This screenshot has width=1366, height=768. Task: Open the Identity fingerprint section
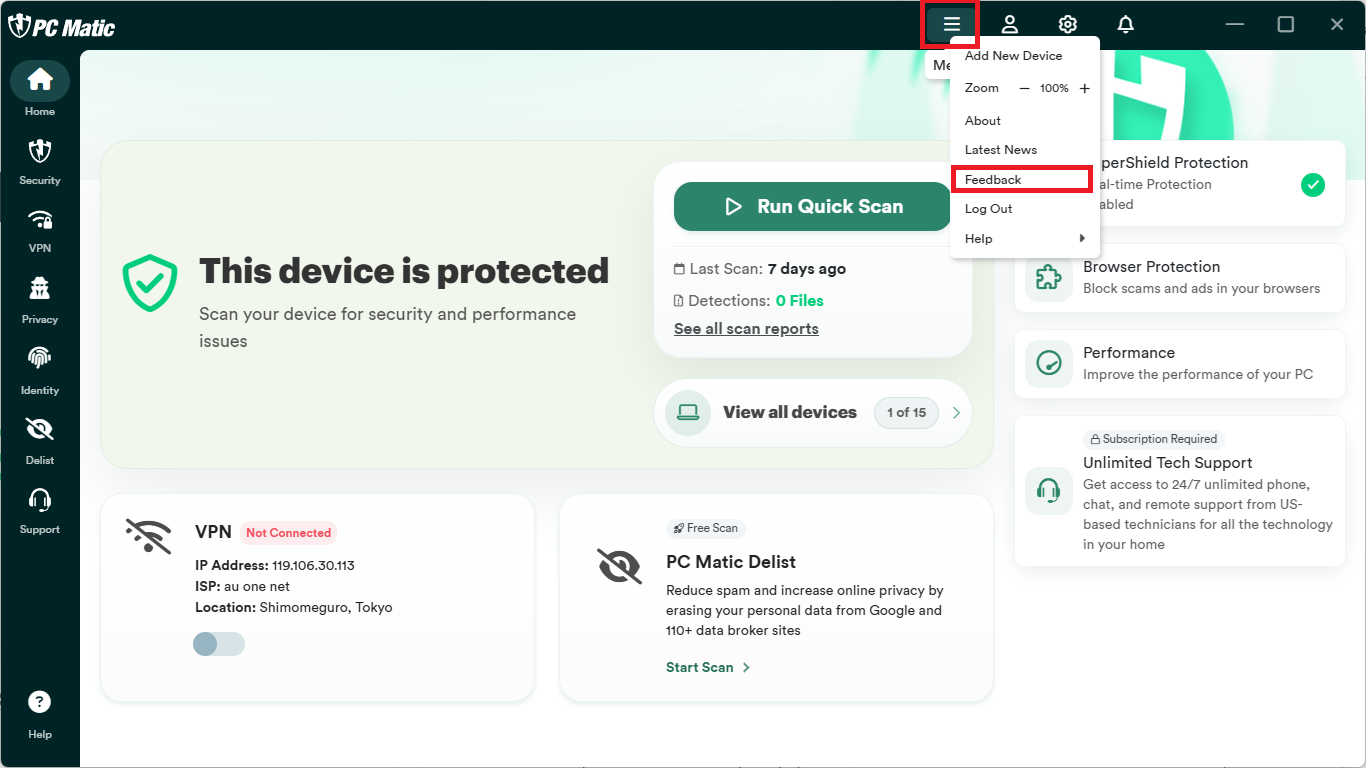pos(40,370)
